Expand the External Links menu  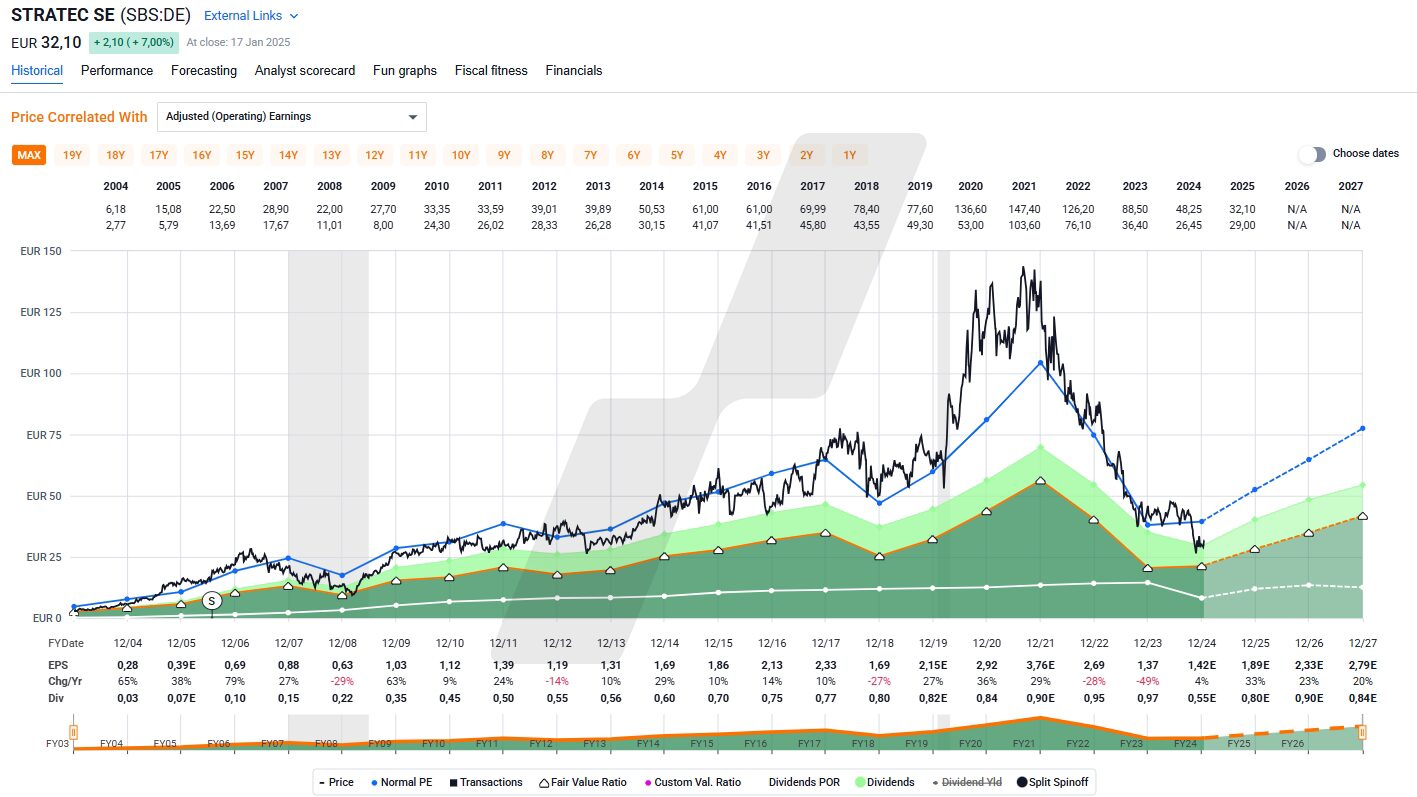[251, 16]
